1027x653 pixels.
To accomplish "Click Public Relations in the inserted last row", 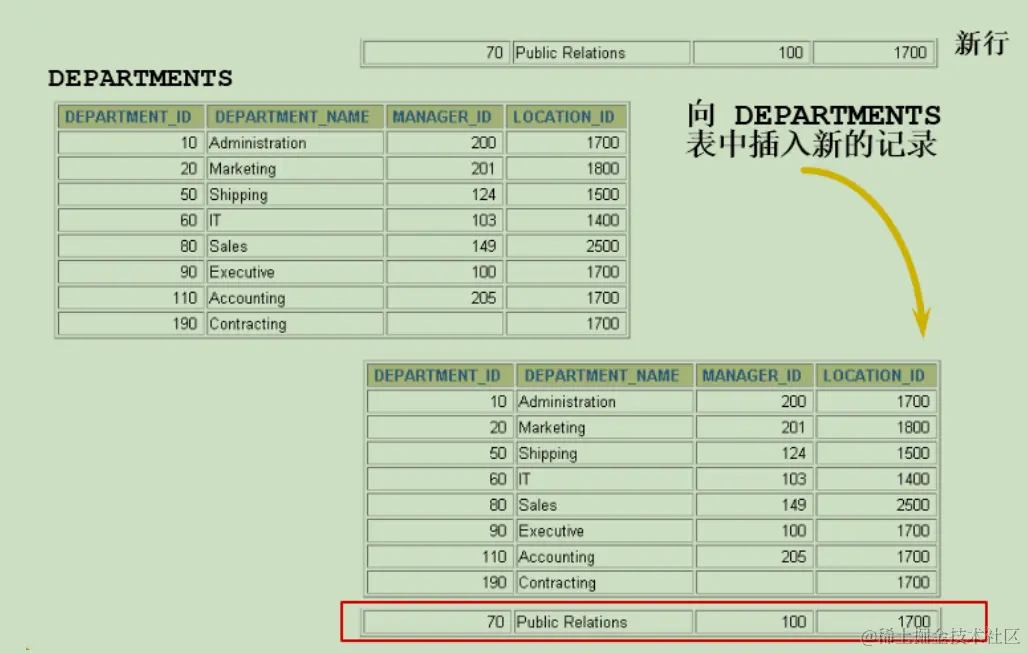I will [x=572, y=622].
